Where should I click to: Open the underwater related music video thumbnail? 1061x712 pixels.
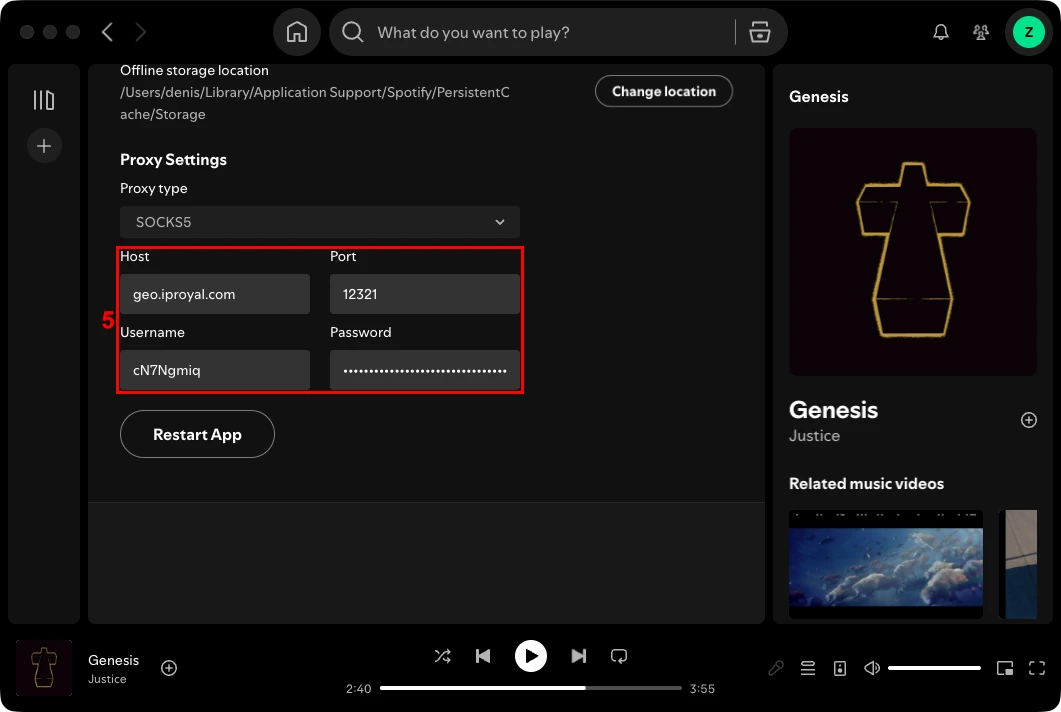point(886,564)
